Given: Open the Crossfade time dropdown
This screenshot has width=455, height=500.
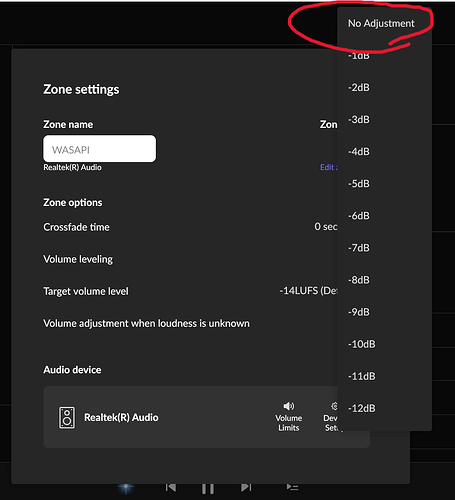Looking at the screenshot, I should 325,227.
